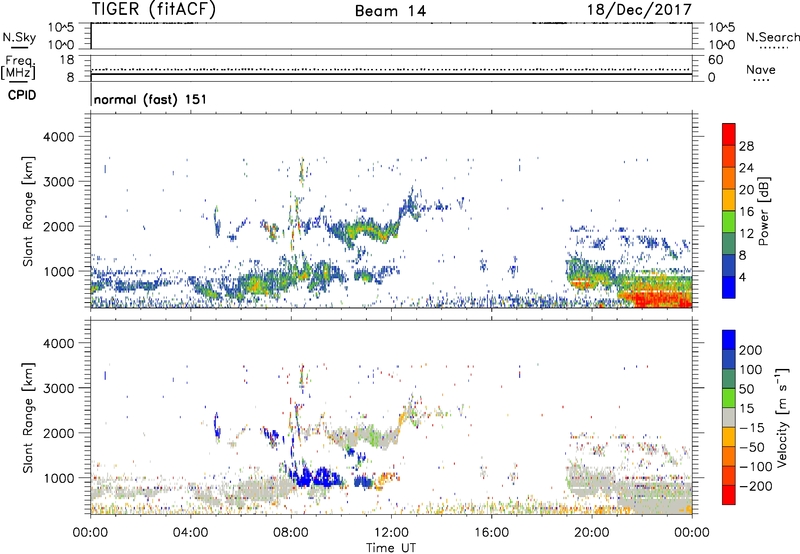Click the "60" tick on the Nave axis
The image size is (800, 554).
pos(715,60)
